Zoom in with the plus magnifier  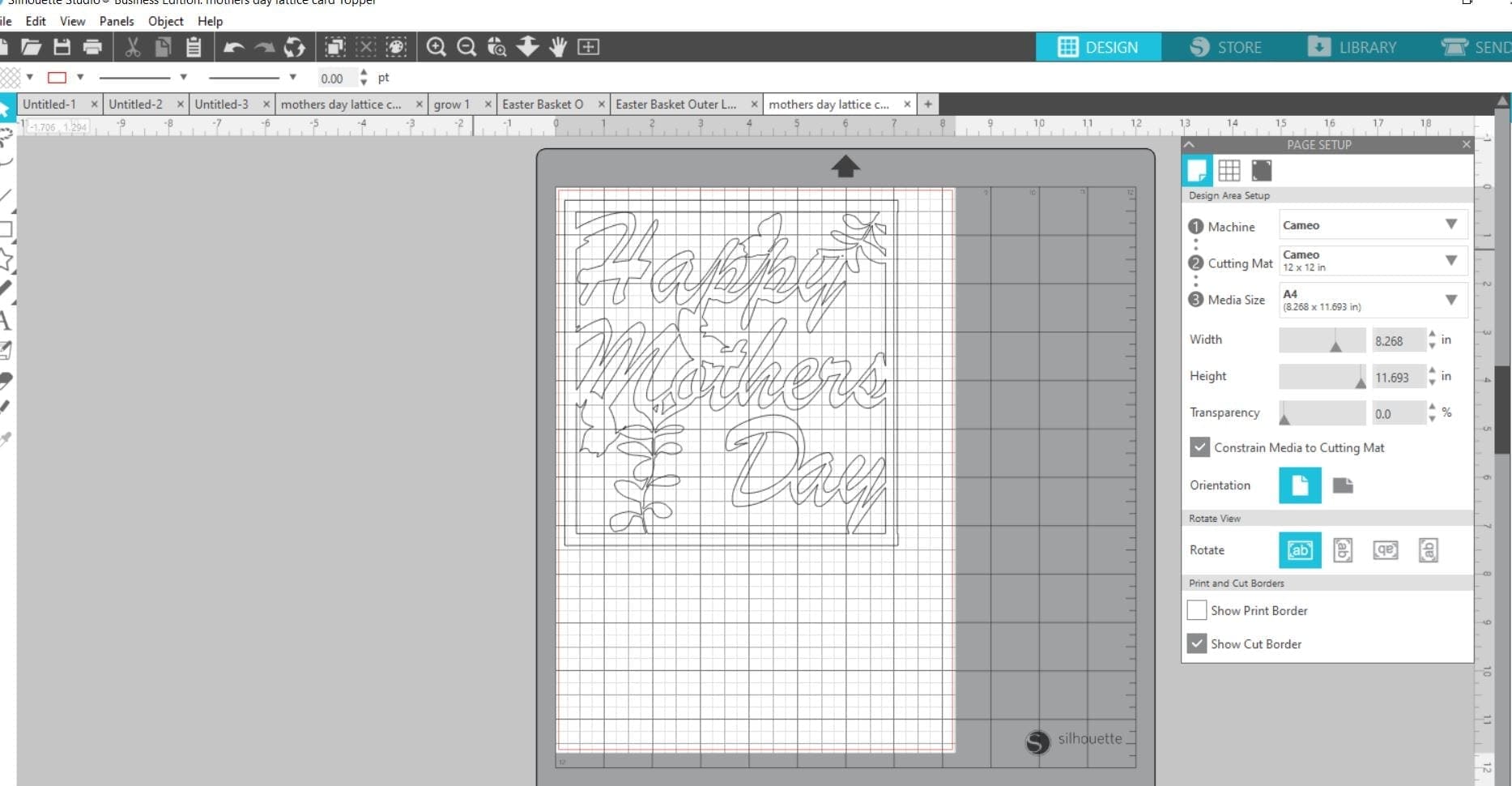click(x=437, y=47)
